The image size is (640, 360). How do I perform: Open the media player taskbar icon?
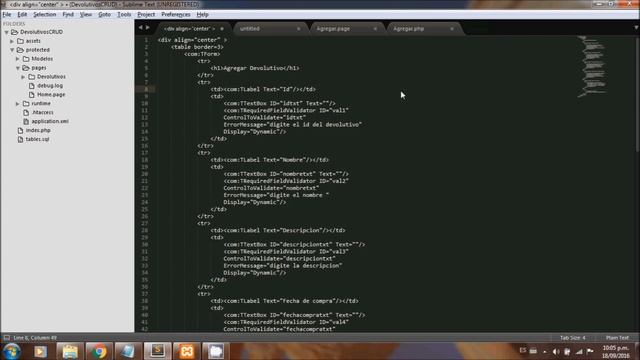(x=40, y=351)
